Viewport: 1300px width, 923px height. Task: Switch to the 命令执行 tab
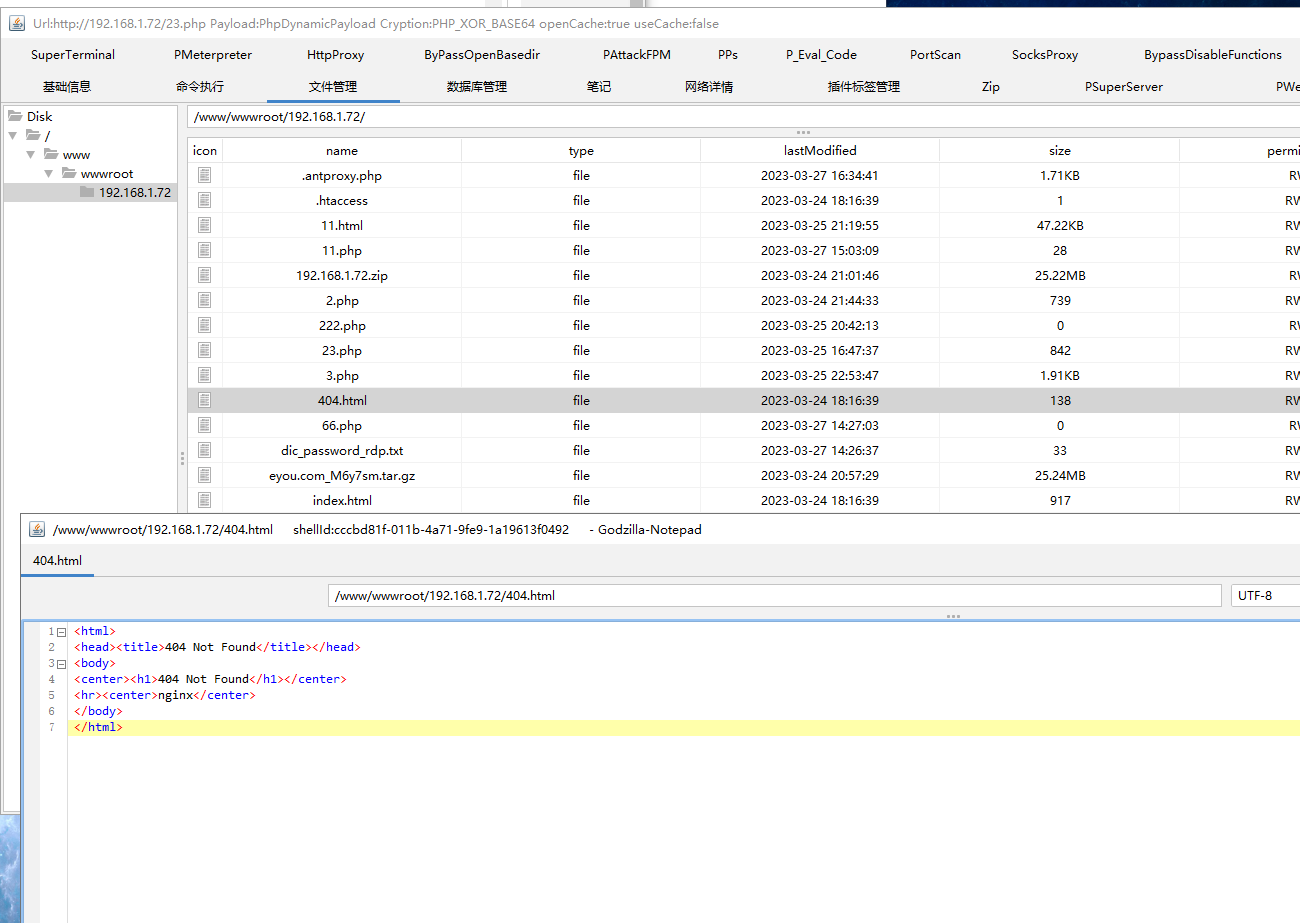tap(200, 86)
